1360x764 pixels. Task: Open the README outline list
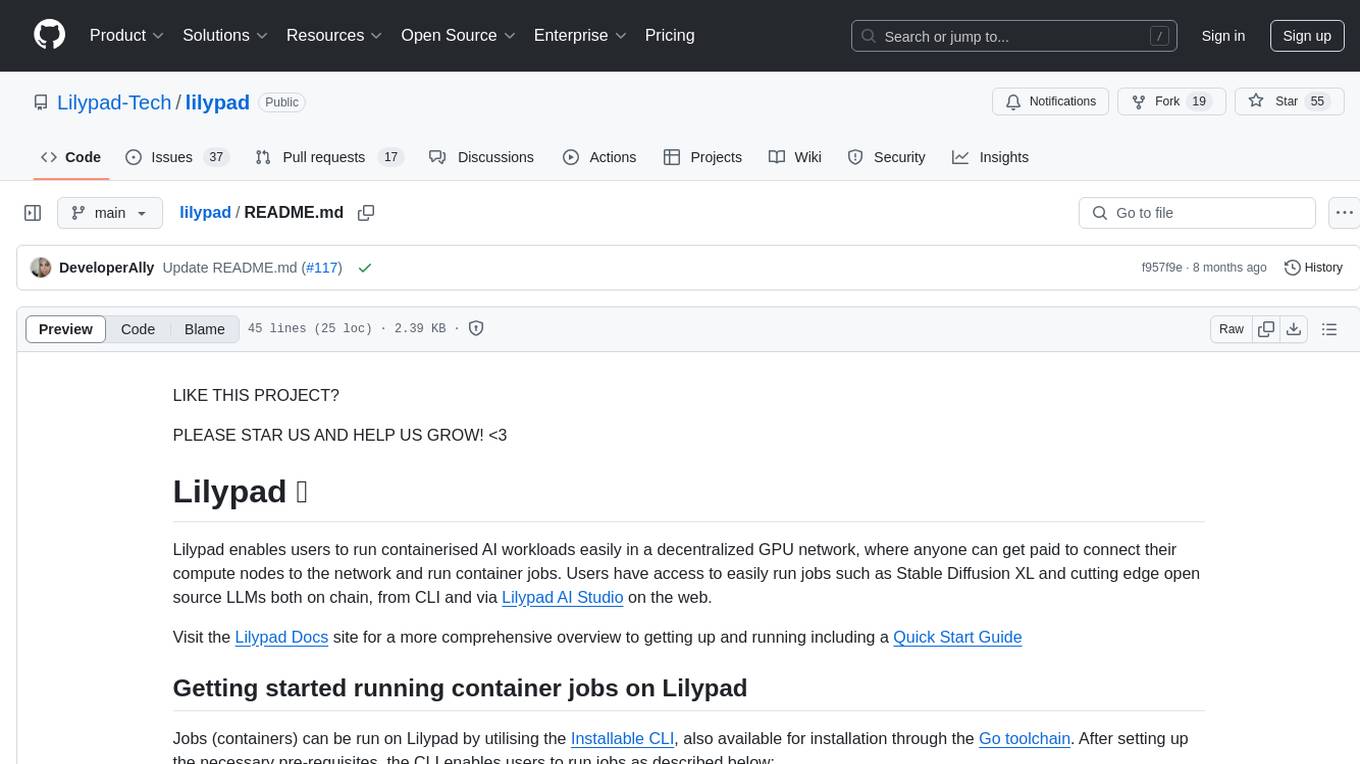(x=1329, y=329)
